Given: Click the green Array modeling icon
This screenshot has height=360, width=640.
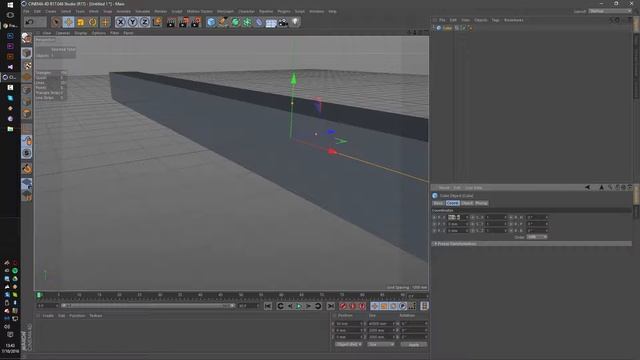Looking at the screenshot, I should 247,22.
